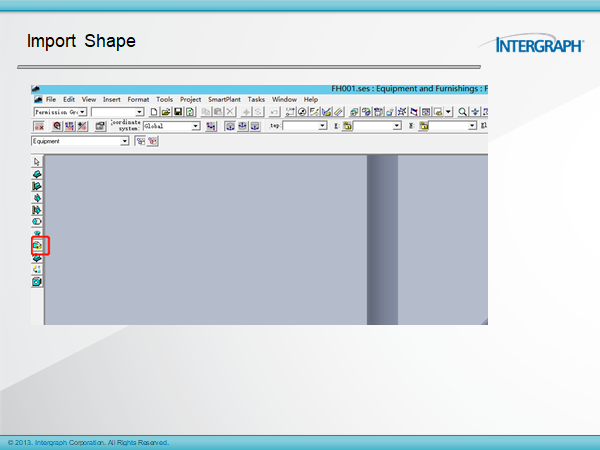
Task: Click the cyan box with circle icon in the left toolbar
Action: tap(37, 282)
